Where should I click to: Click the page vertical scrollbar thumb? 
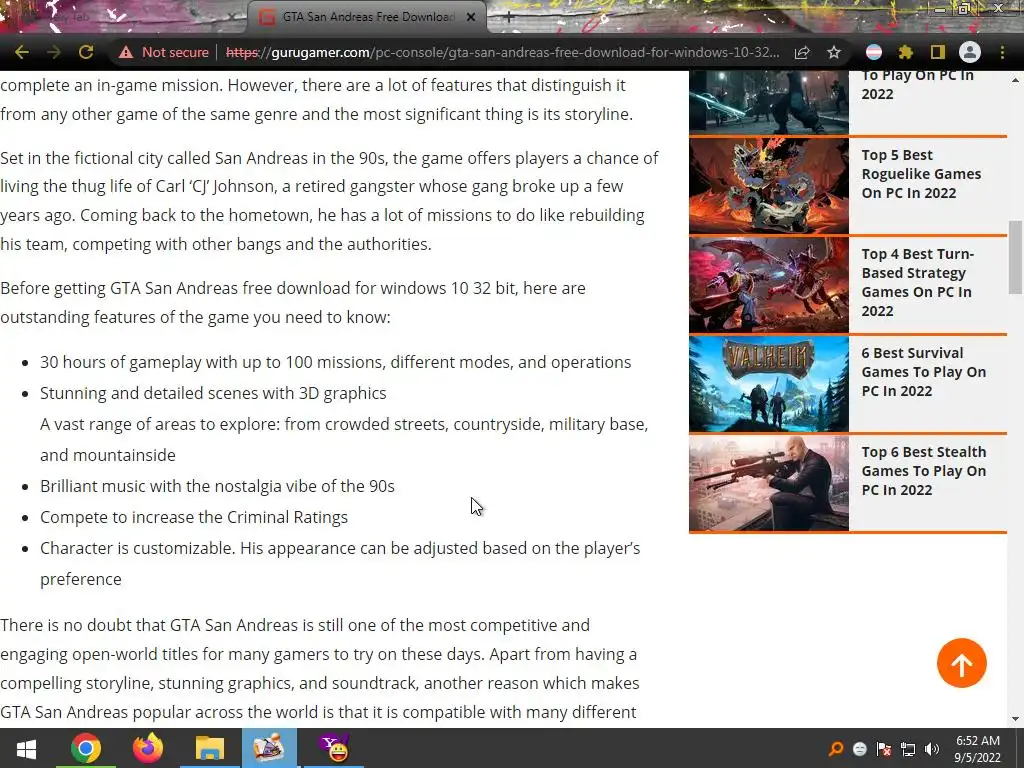(1016, 257)
